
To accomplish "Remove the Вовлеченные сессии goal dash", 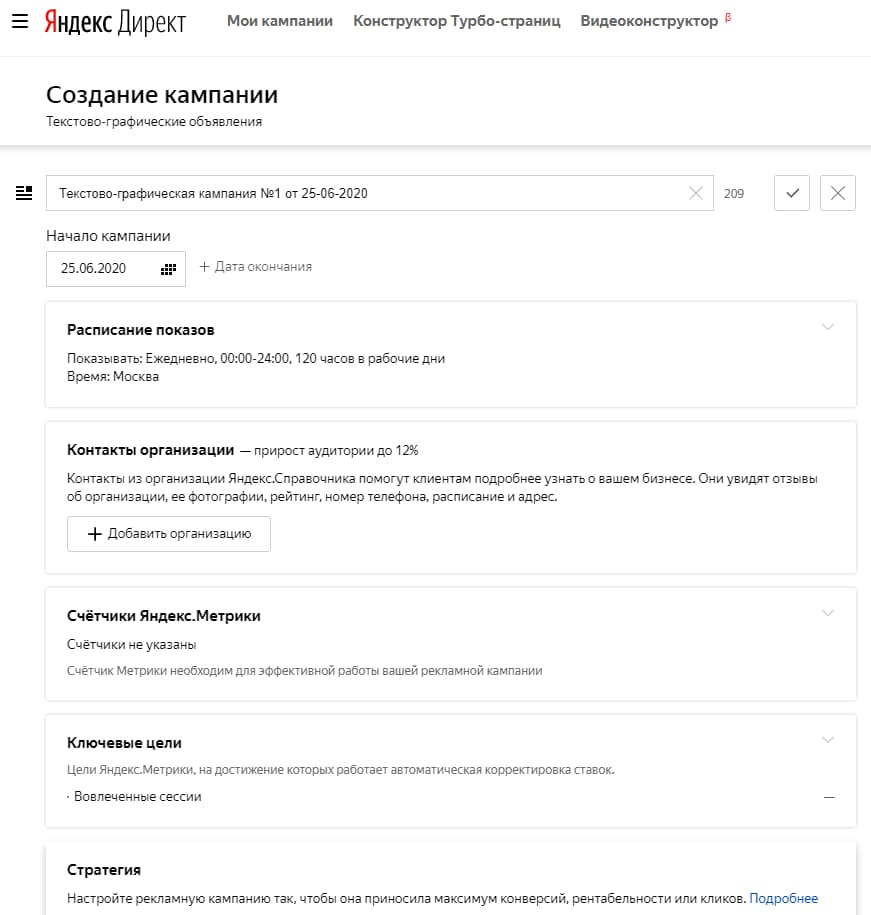I will (828, 797).
